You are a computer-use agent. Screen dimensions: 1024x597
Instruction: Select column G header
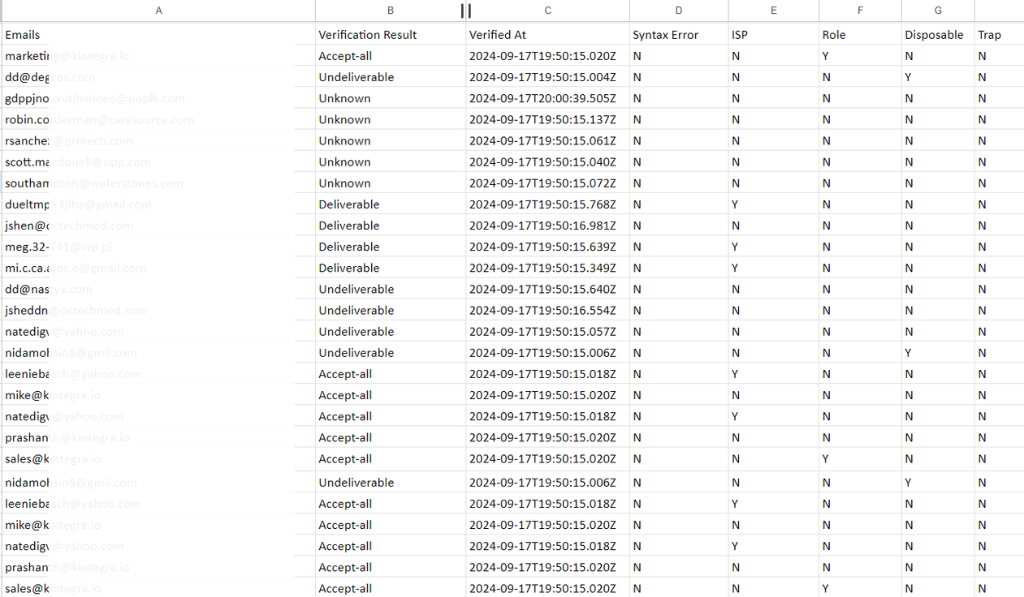tap(938, 10)
